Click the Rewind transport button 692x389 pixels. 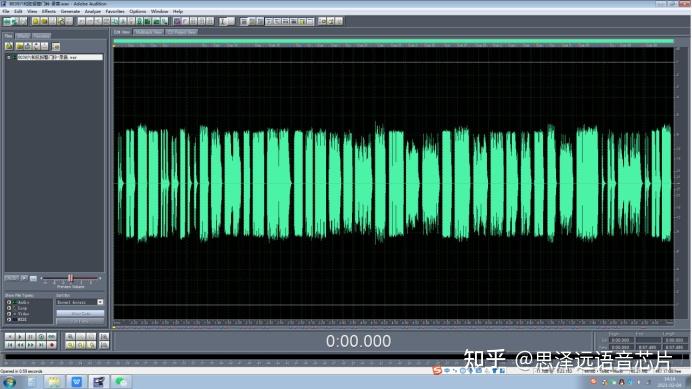click(20, 345)
